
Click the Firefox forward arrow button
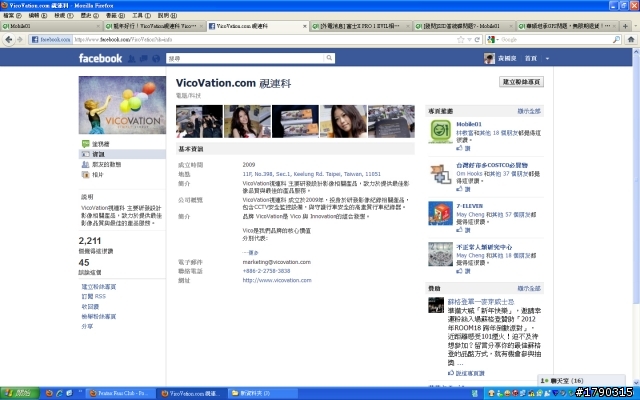[x=20, y=40]
